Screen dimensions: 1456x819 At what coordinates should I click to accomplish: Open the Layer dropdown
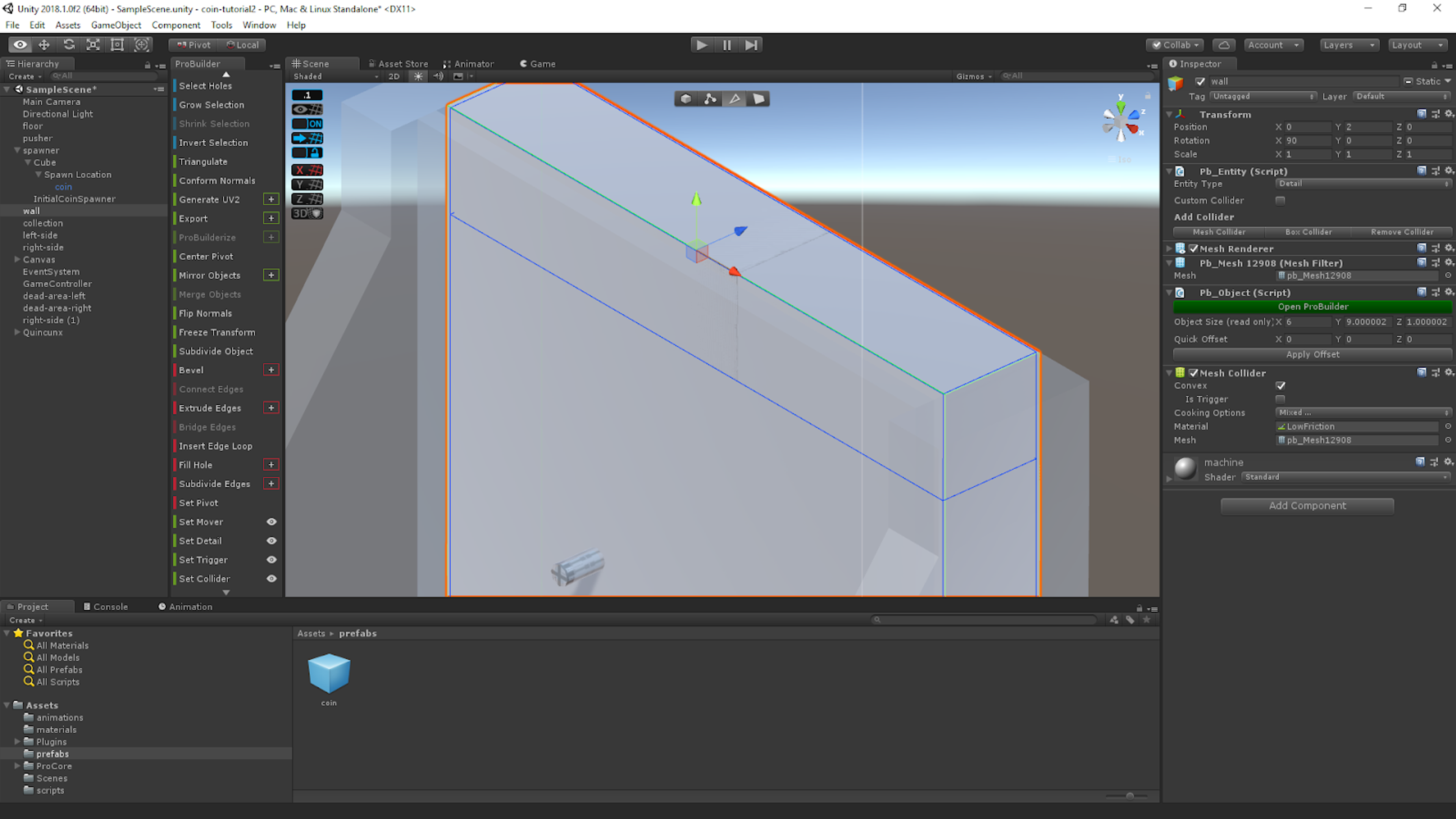[1402, 97]
